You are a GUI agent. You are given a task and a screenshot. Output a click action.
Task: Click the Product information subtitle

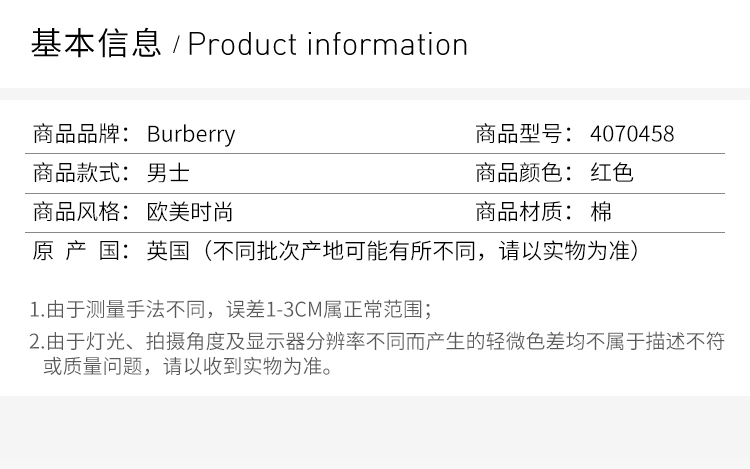click(x=328, y=45)
